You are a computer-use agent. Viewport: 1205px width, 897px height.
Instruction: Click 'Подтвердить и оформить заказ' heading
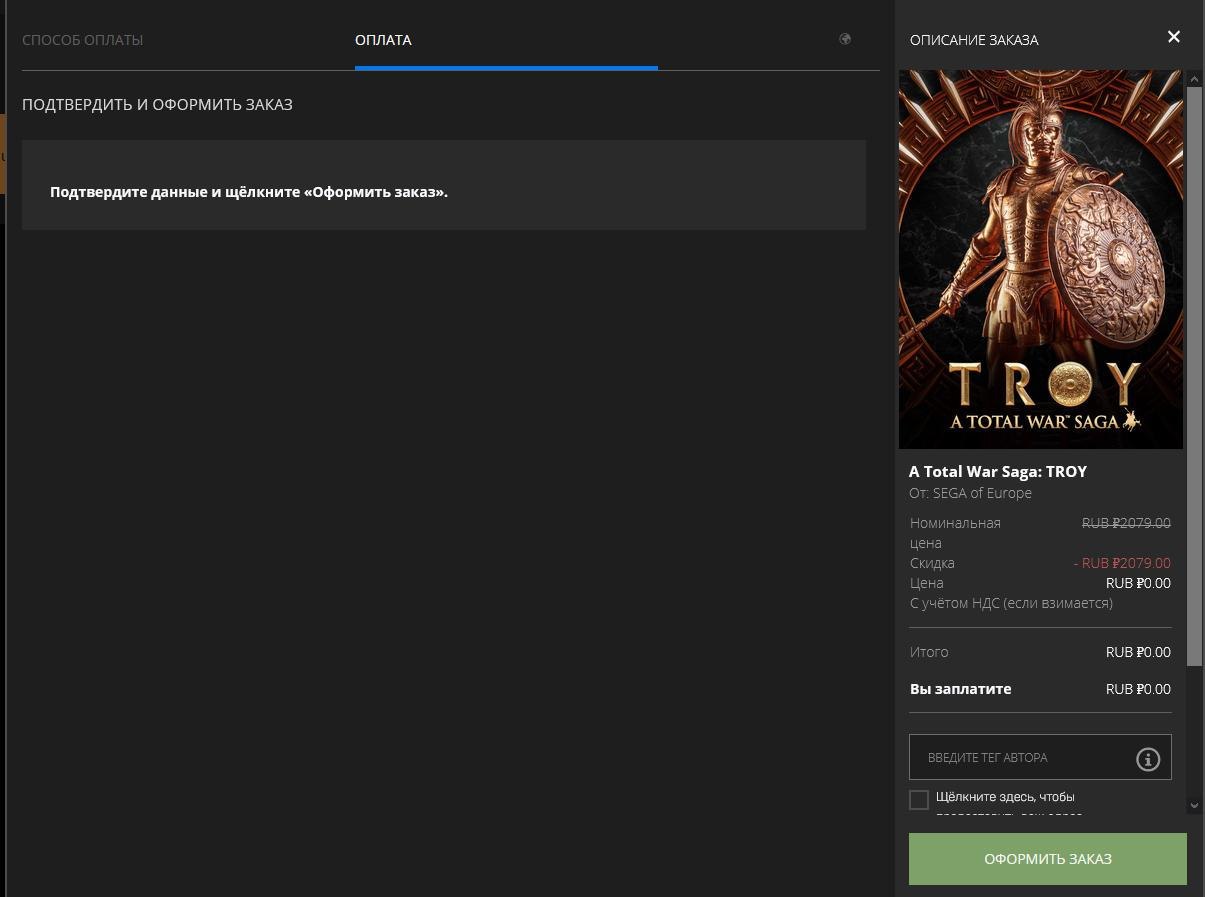point(157,104)
